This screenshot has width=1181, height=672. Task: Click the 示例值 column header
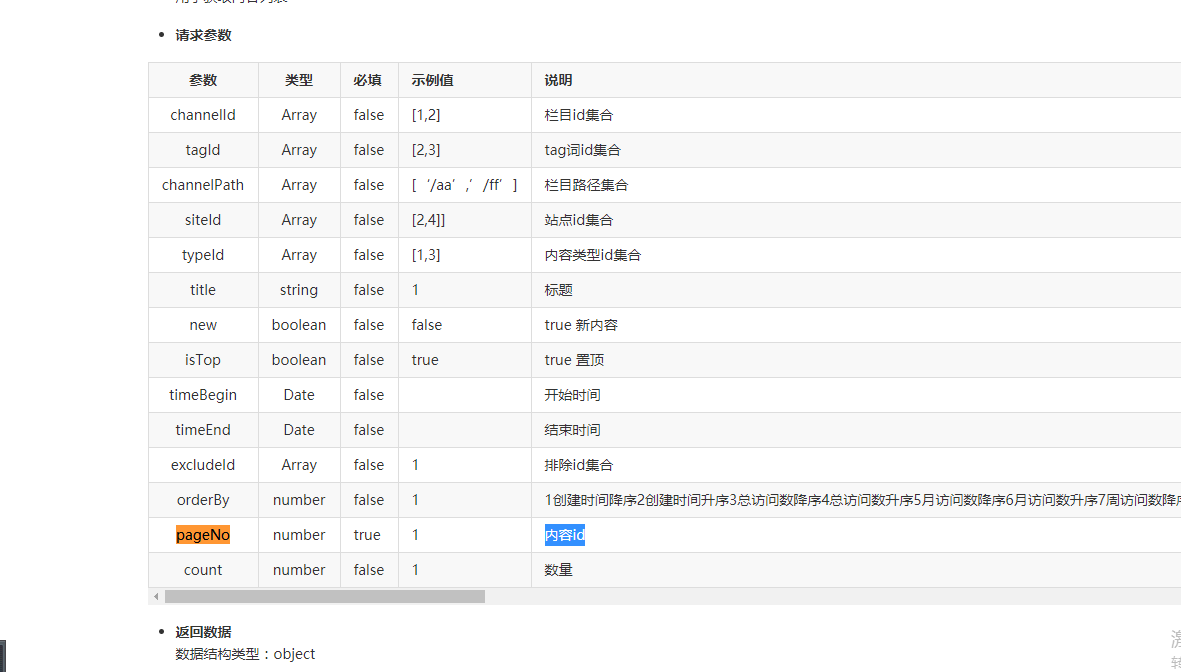[x=433, y=80]
